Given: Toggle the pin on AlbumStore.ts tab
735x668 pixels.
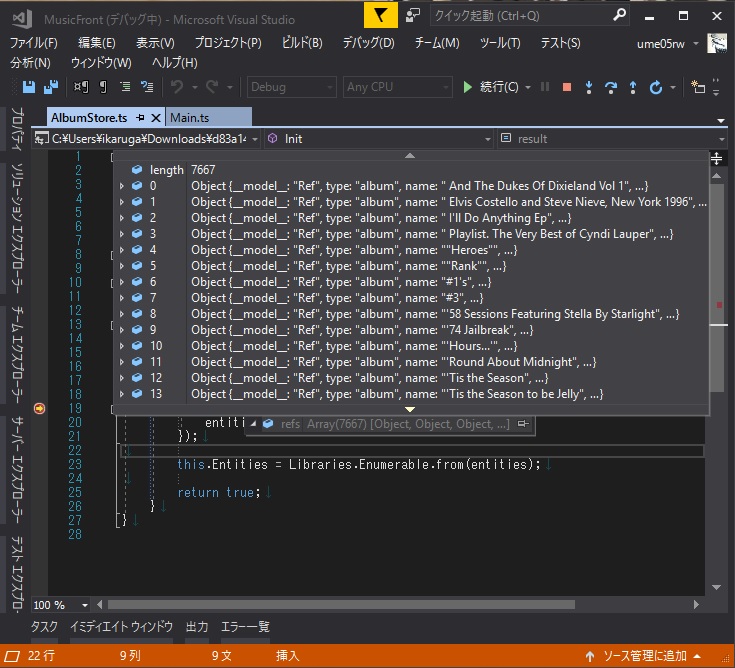Looking at the screenshot, I should (140, 118).
